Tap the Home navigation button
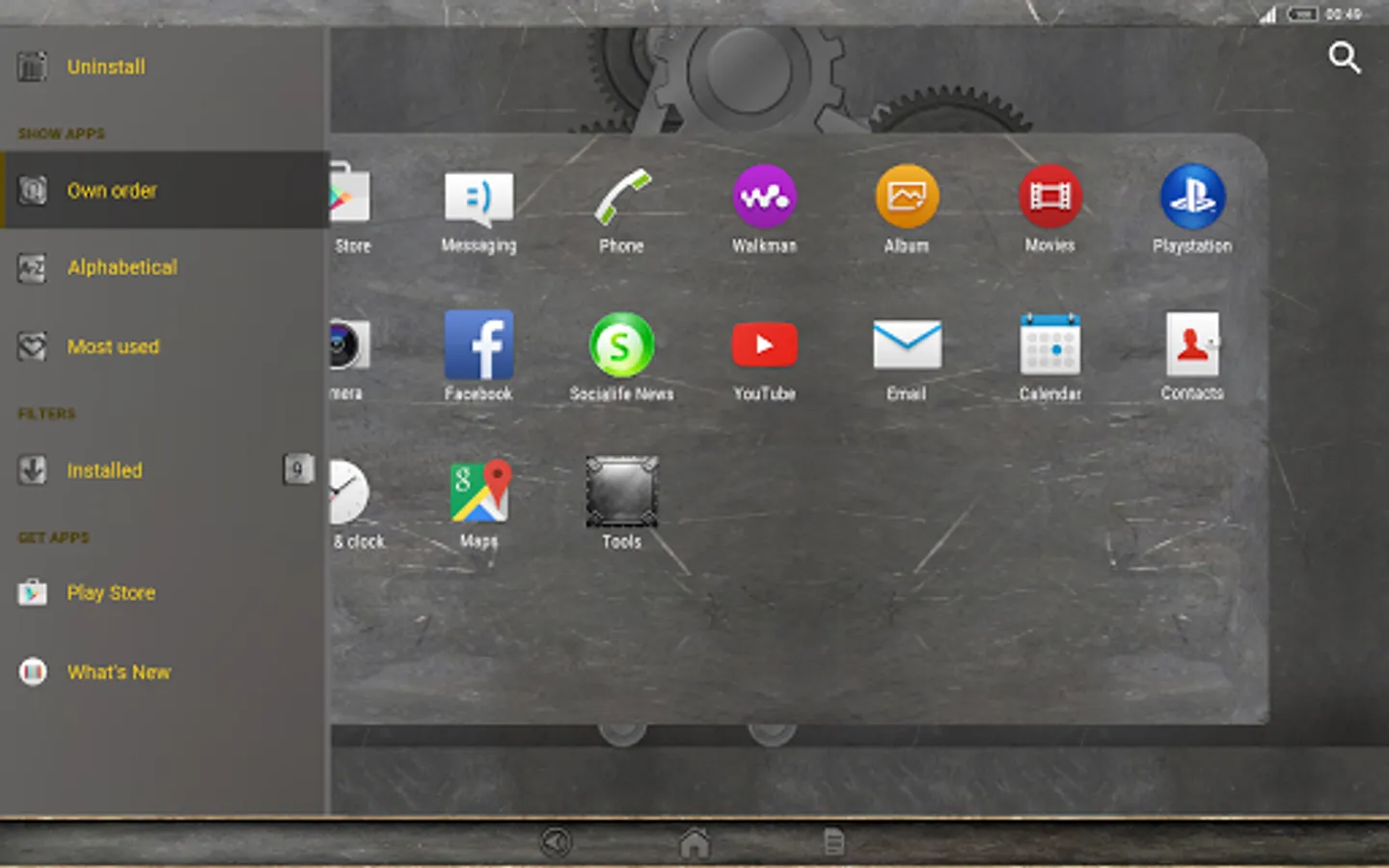This screenshot has width=1389, height=868. (x=694, y=842)
